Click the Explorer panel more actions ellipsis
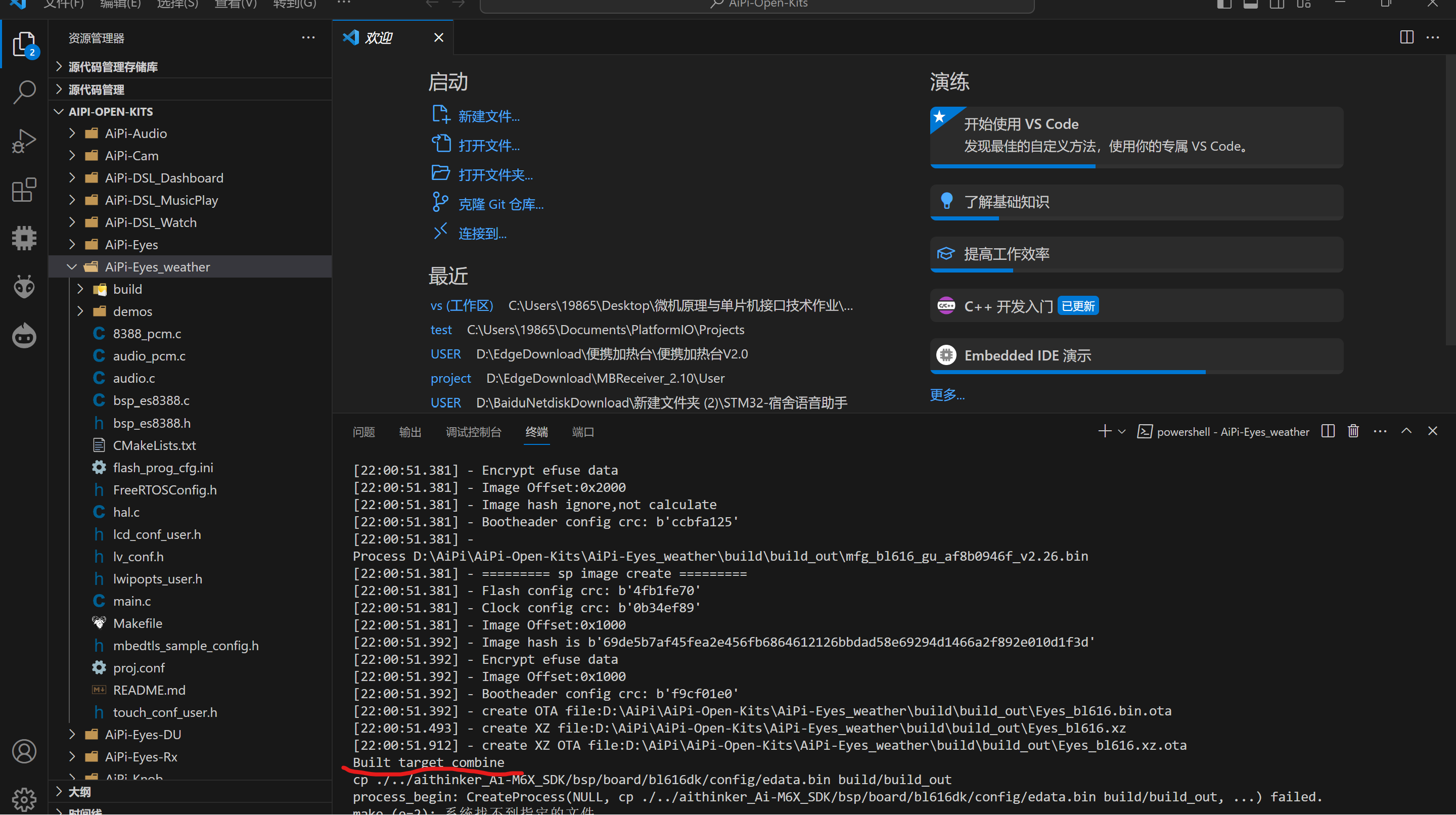Image resolution: width=1456 pixels, height=815 pixels. (x=308, y=38)
